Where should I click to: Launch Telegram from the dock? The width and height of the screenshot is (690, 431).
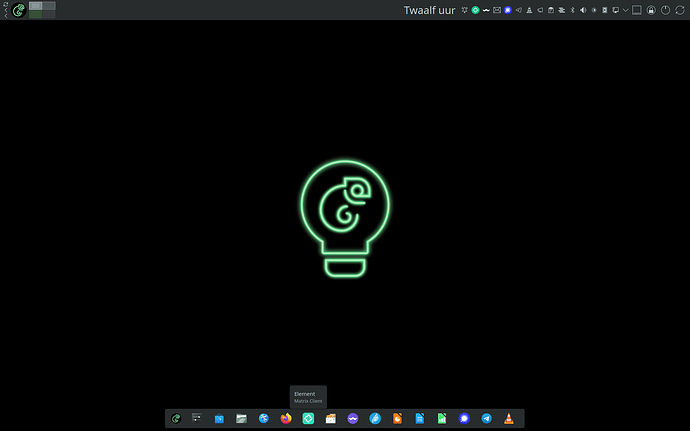(x=487, y=418)
